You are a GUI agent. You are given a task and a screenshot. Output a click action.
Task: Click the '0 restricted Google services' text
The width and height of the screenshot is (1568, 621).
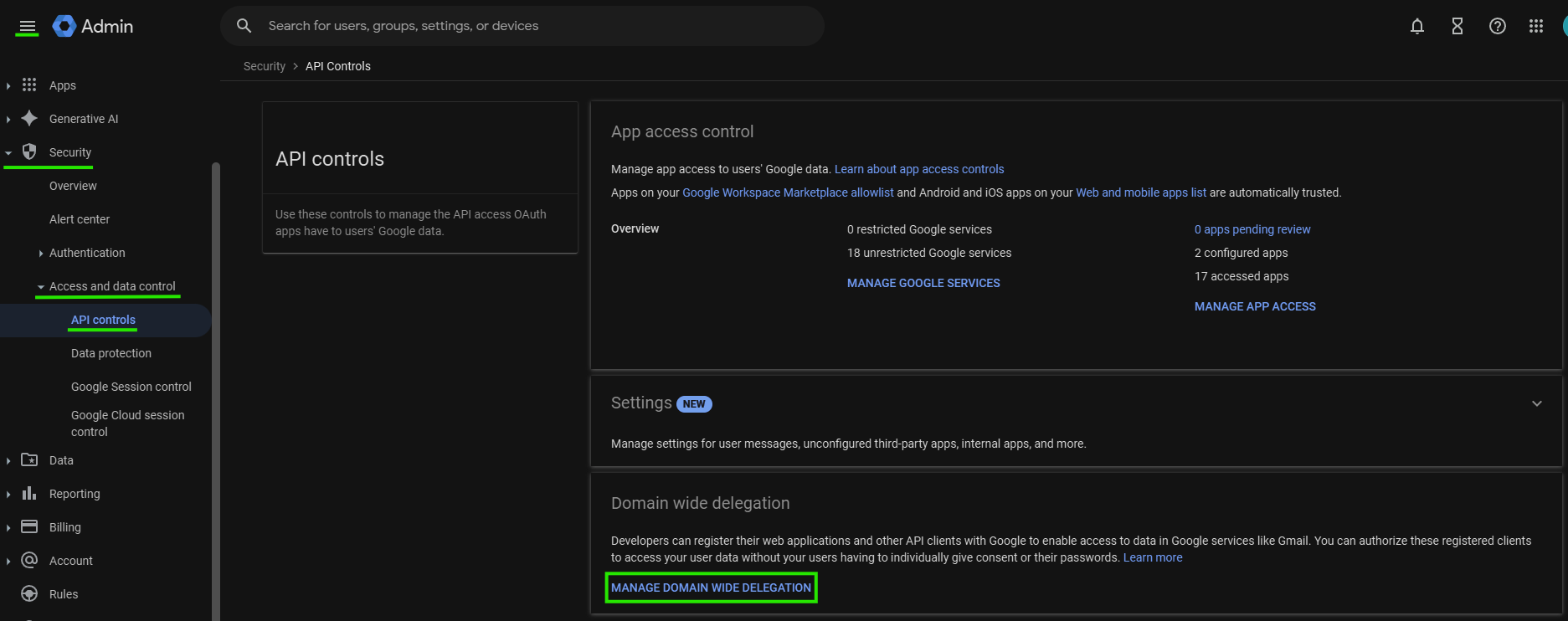919,229
